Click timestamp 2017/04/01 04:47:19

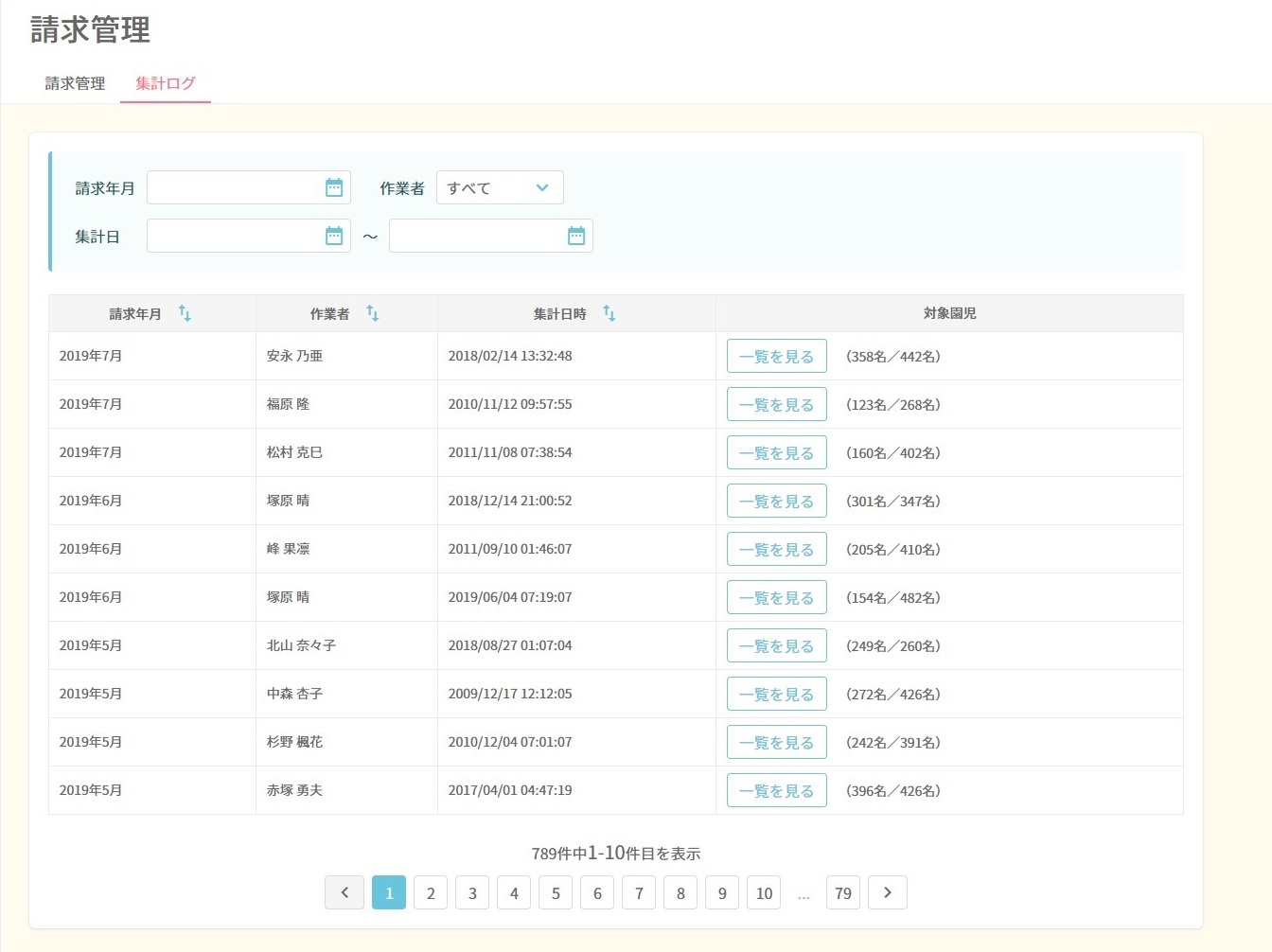tap(510, 790)
